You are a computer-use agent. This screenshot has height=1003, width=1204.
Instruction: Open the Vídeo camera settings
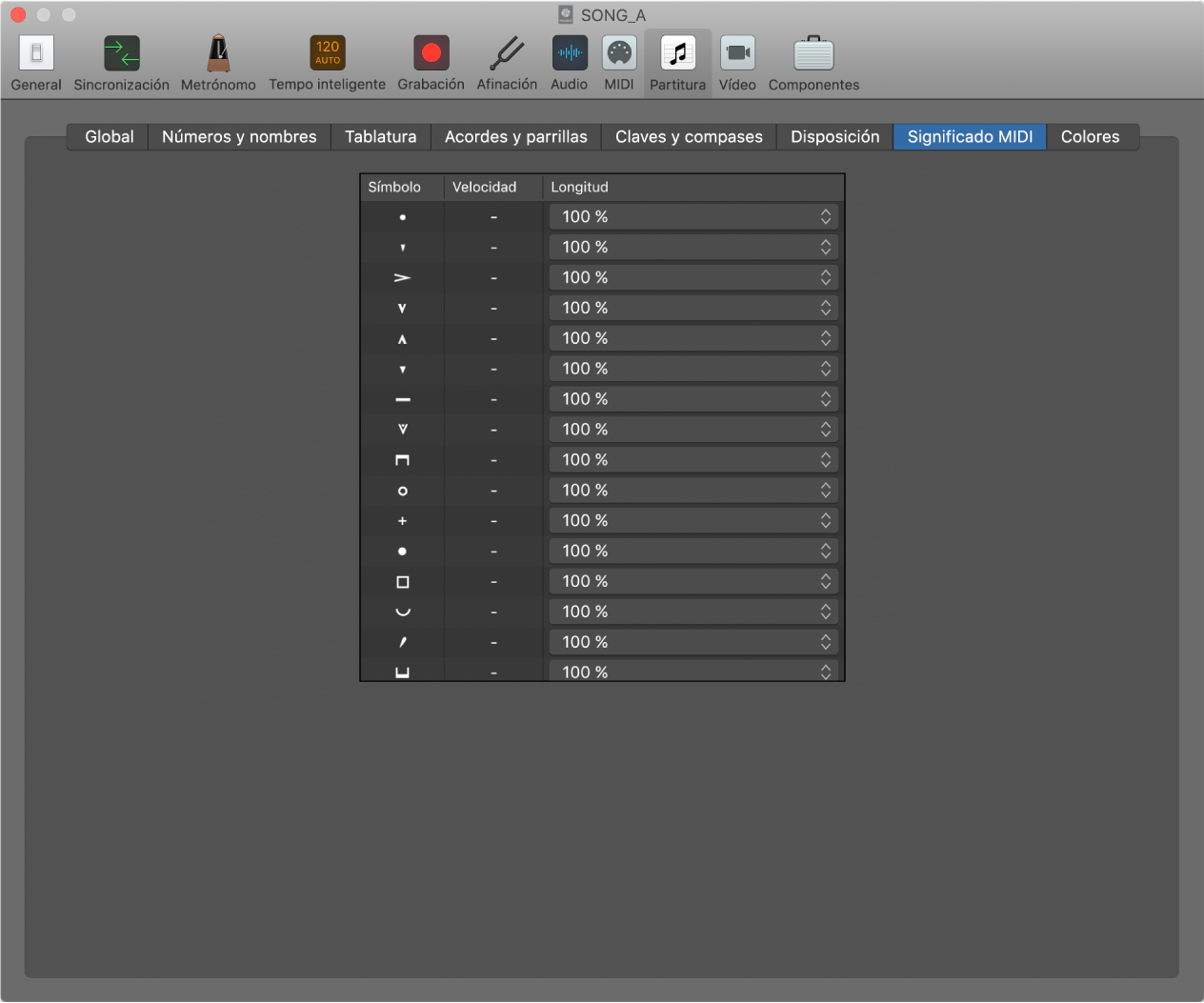click(737, 55)
